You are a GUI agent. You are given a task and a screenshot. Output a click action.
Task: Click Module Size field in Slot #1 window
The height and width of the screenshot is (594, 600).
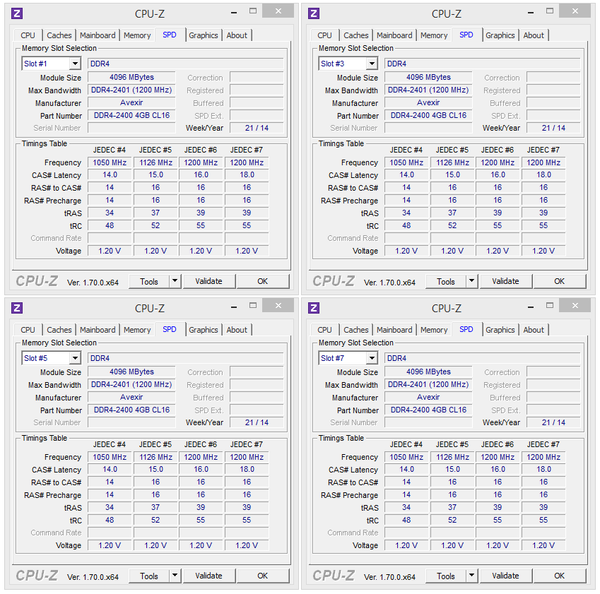tap(132, 77)
